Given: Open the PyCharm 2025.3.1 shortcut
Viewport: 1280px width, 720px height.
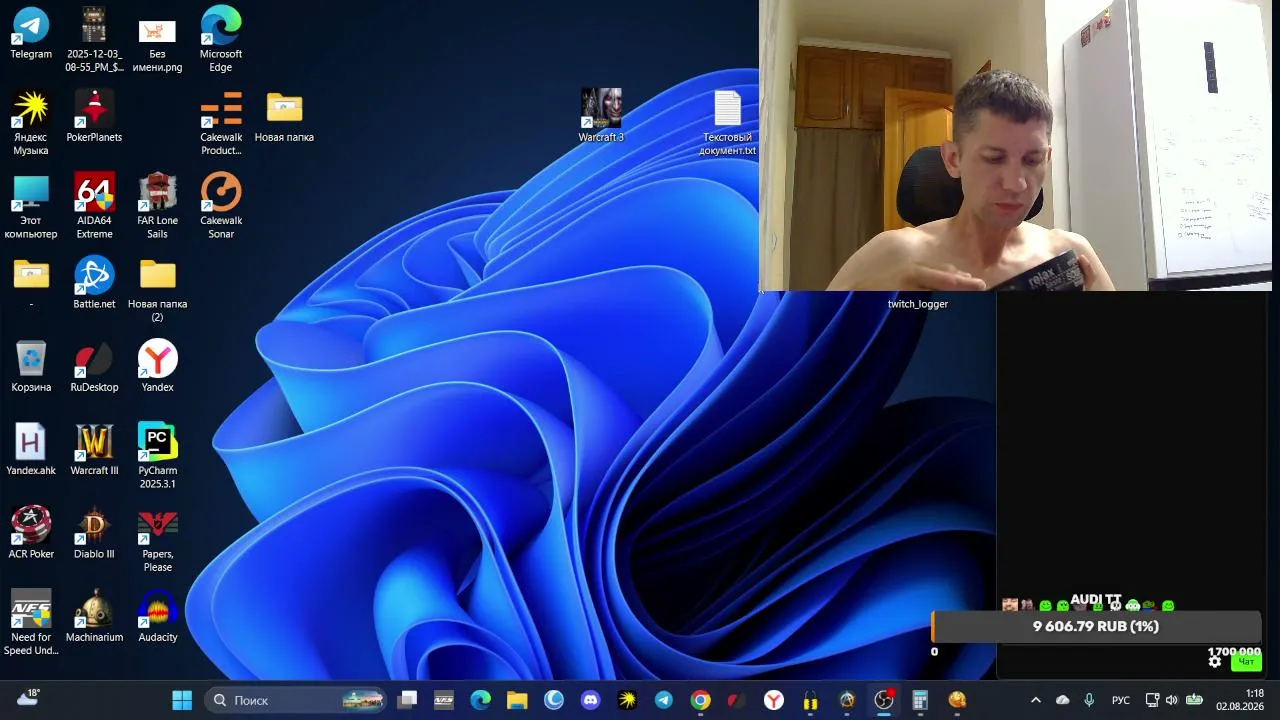Looking at the screenshot, I should point(157,456).
